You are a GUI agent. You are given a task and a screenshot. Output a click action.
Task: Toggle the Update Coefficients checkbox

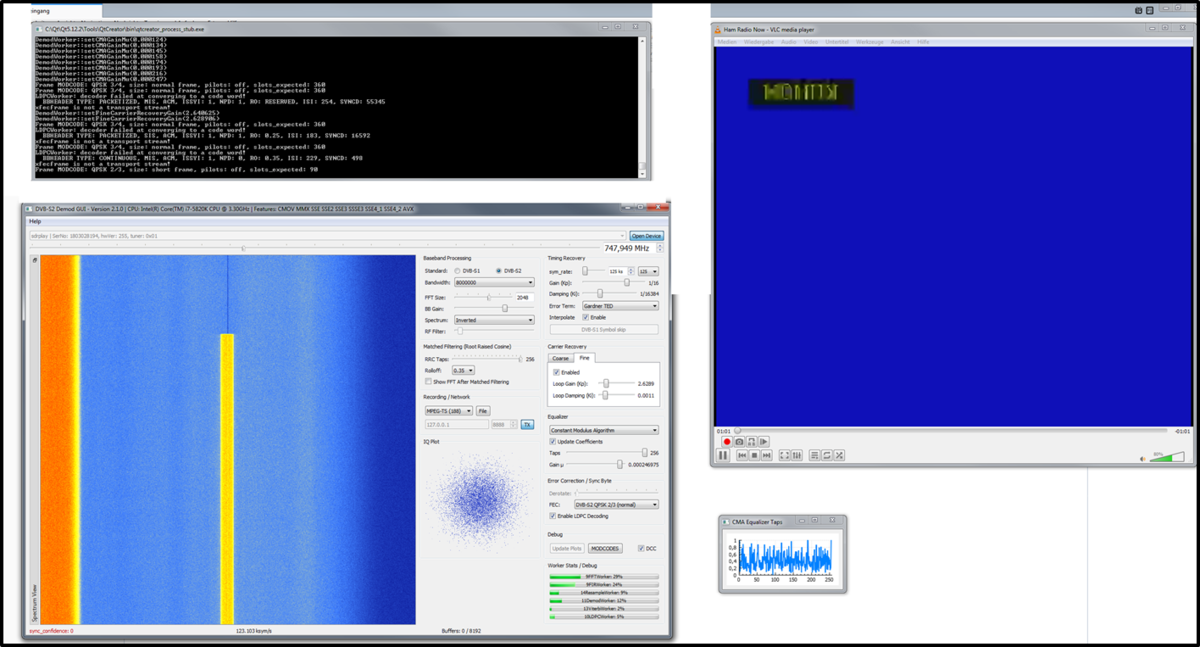pyautogui.click(x=552, y=442)
